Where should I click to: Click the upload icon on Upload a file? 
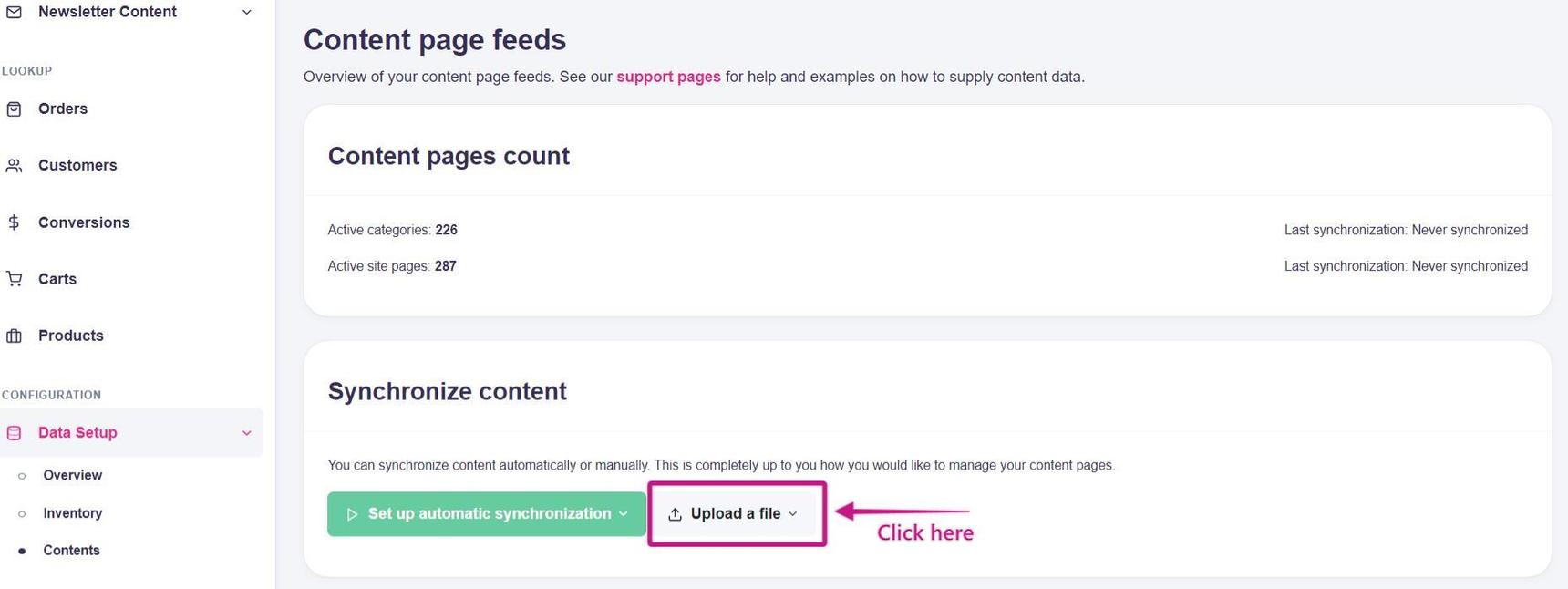tap(675, 514)
